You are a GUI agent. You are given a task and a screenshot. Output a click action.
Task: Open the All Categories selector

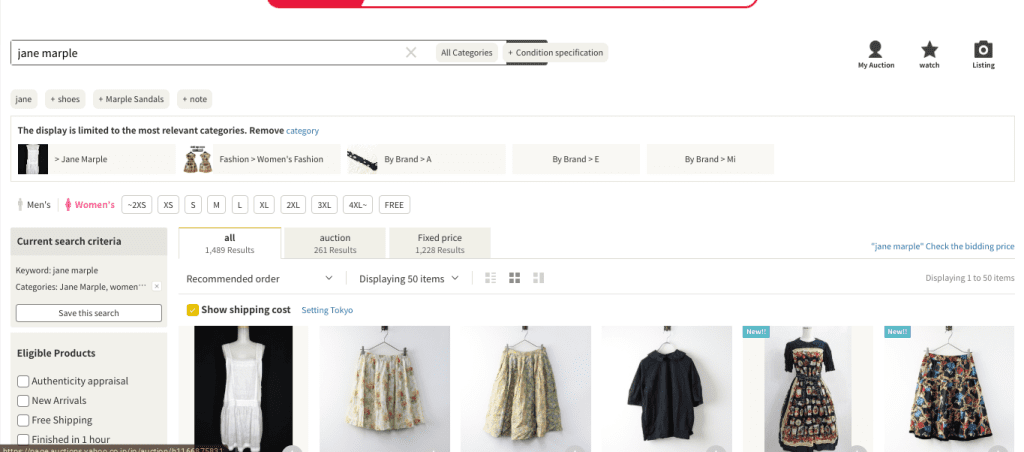click(467, 53)
